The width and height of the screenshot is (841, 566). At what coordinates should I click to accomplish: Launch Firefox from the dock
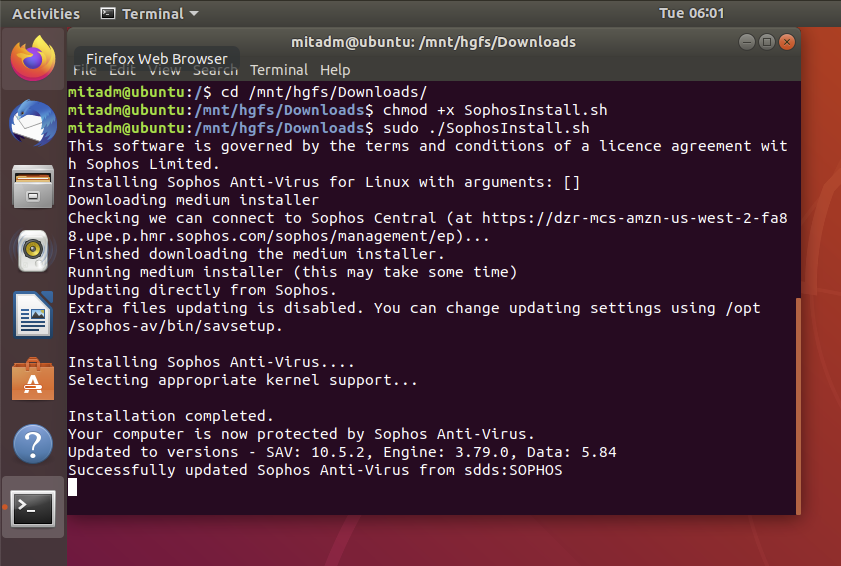tap(33, 58)
